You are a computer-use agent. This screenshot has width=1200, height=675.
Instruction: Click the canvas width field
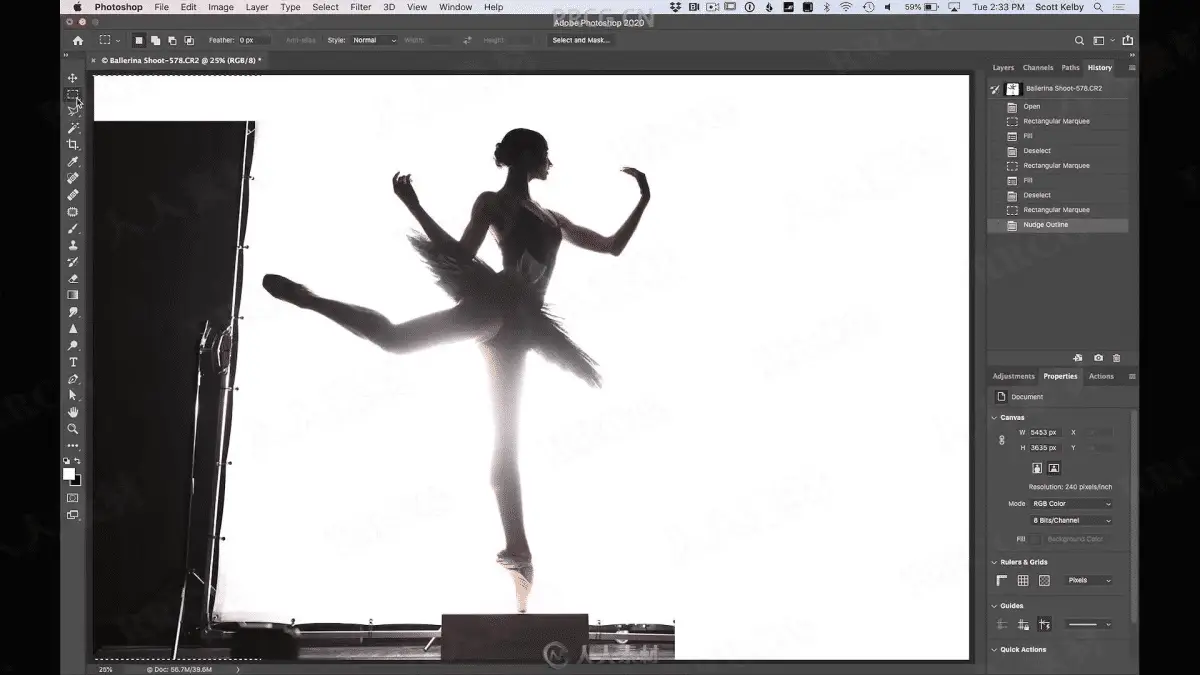(x=1044, y=433)
